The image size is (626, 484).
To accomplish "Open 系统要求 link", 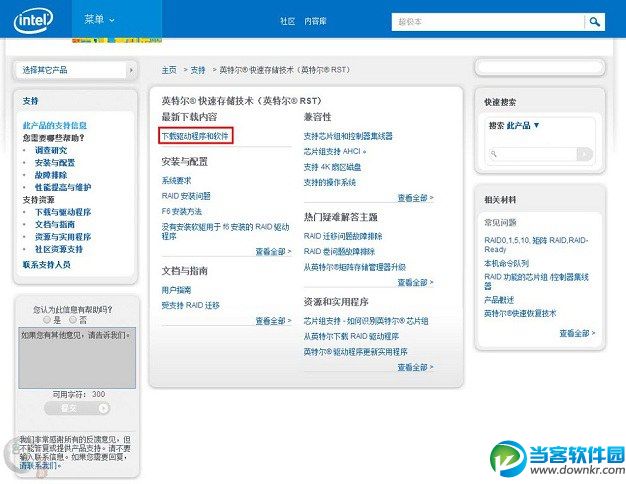I will click(x=176, y=181).
